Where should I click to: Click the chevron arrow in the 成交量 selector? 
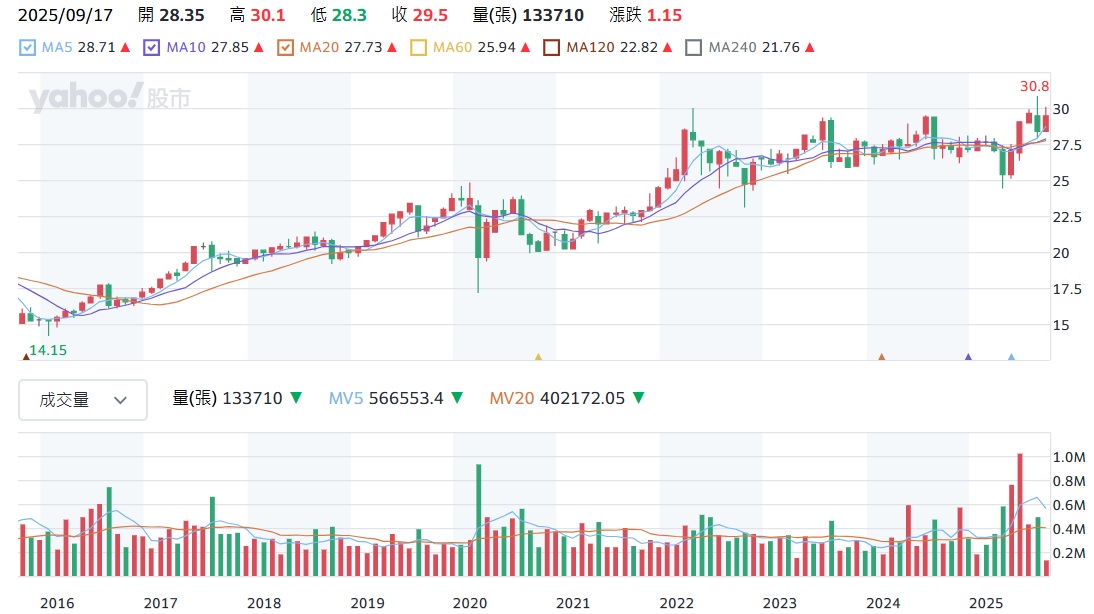point(121,400)
